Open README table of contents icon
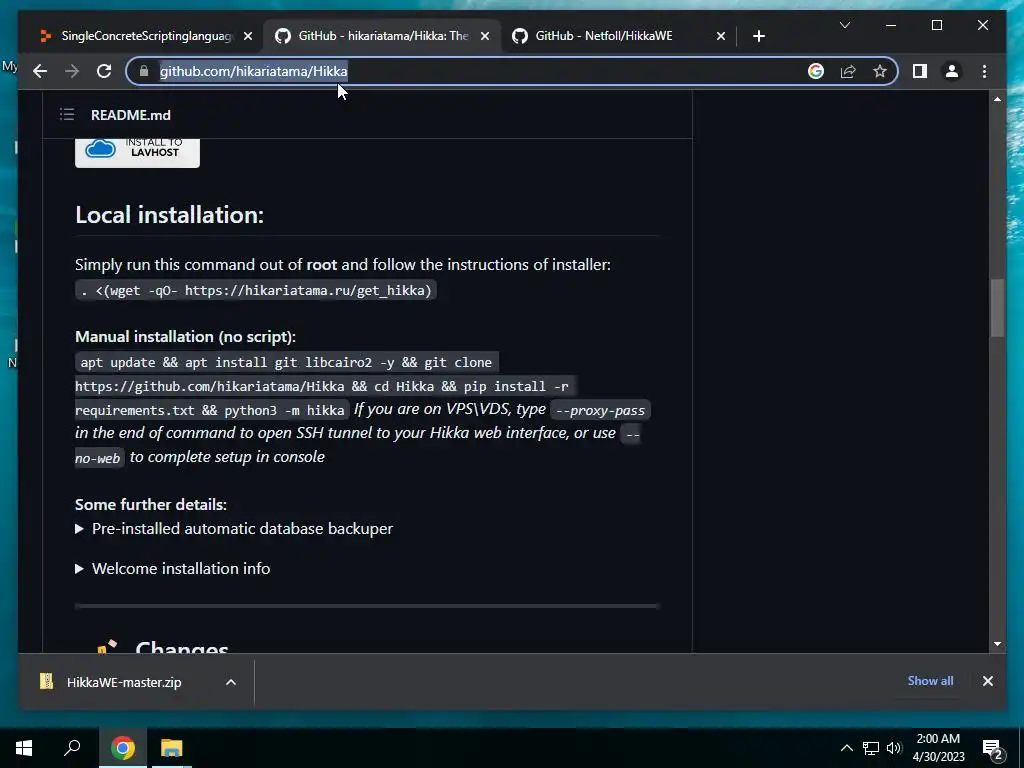The height and width of the screenshot is (768, 1024). point(67,115)
